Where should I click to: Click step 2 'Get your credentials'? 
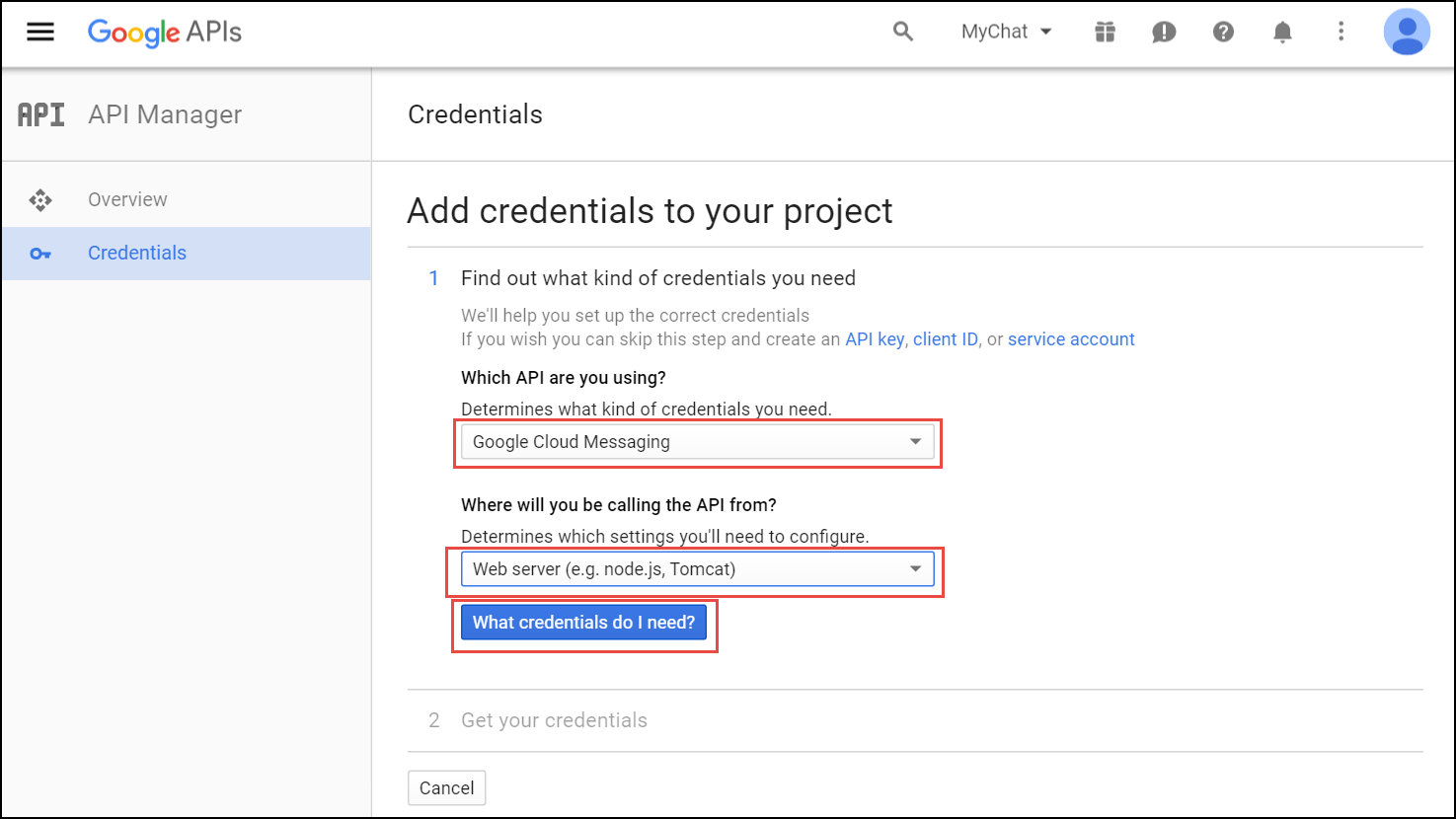(554, 720)
